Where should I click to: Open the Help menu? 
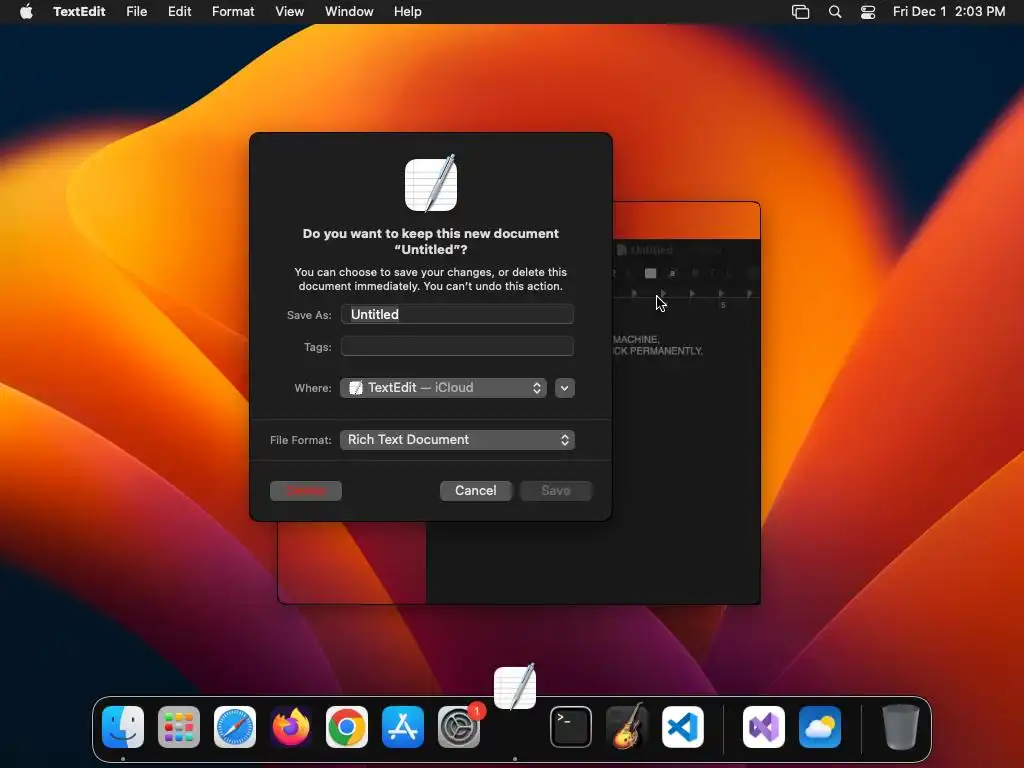coord(408,12)
